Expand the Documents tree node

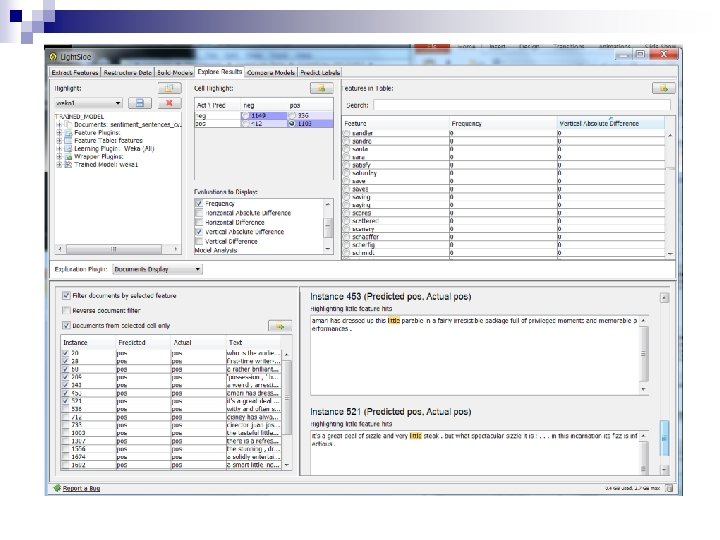pos(59,124)
